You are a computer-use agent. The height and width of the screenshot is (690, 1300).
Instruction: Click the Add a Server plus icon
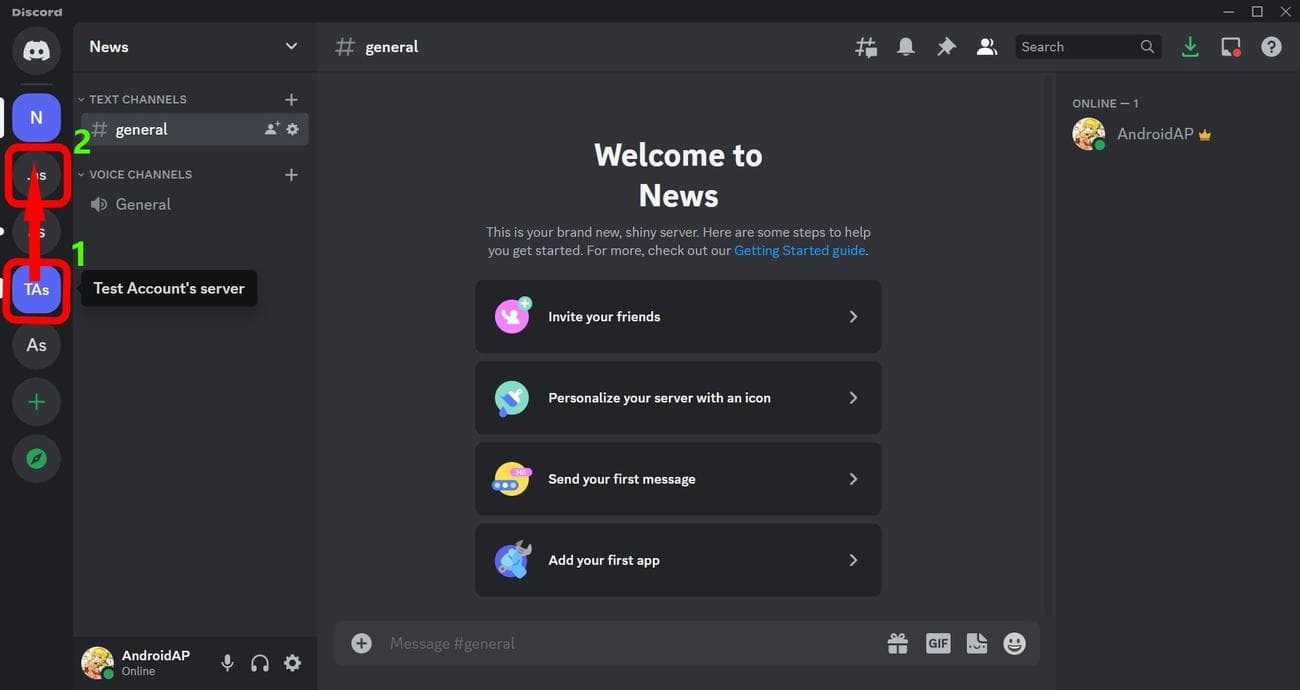37,402
